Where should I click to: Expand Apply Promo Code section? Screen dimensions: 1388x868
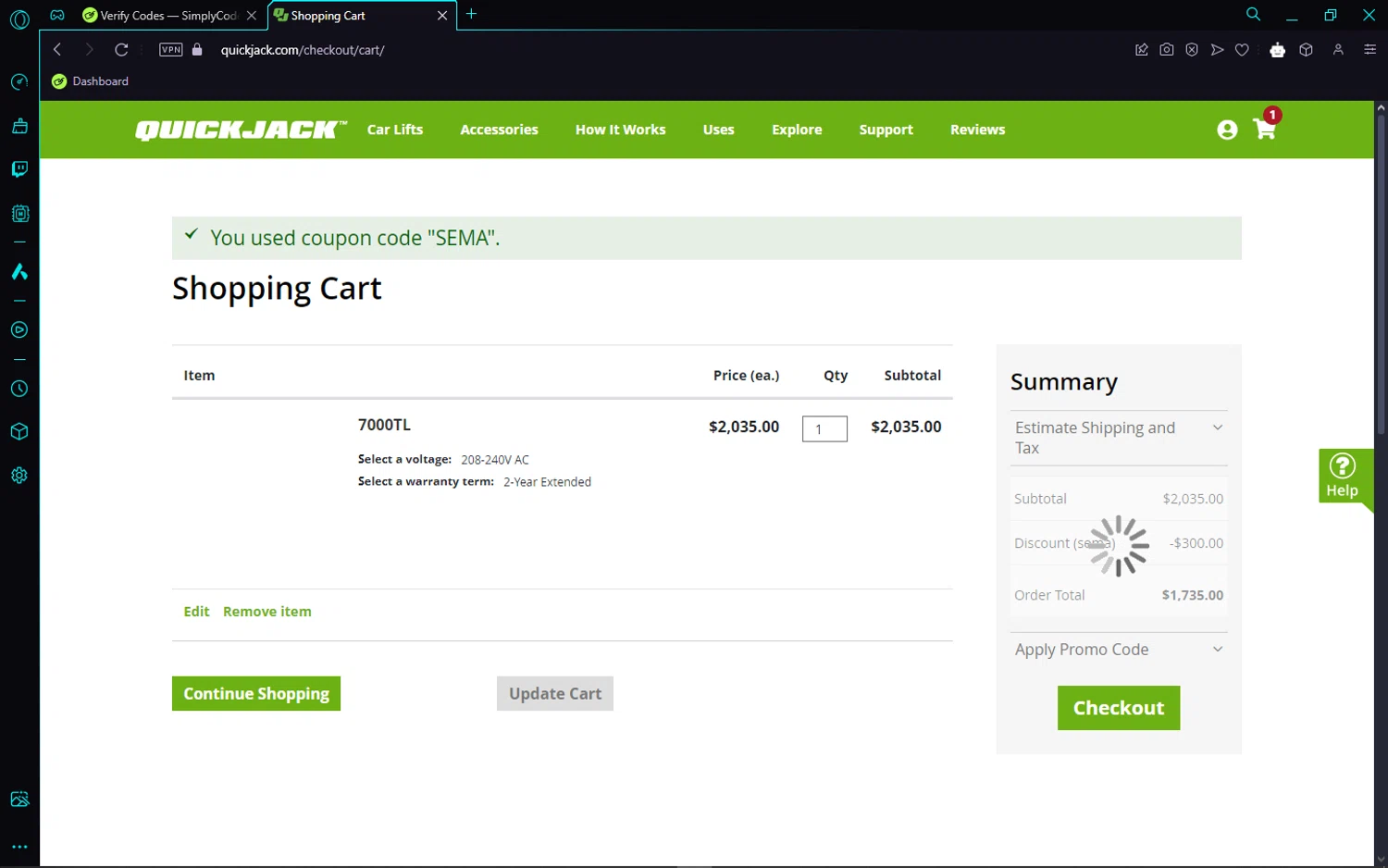[x=1119, y=650]
